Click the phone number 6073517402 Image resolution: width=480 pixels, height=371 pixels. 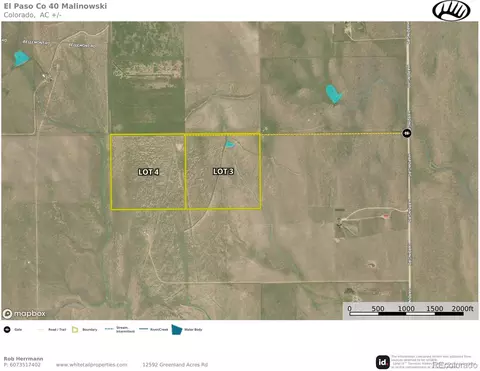click(25, 365)
